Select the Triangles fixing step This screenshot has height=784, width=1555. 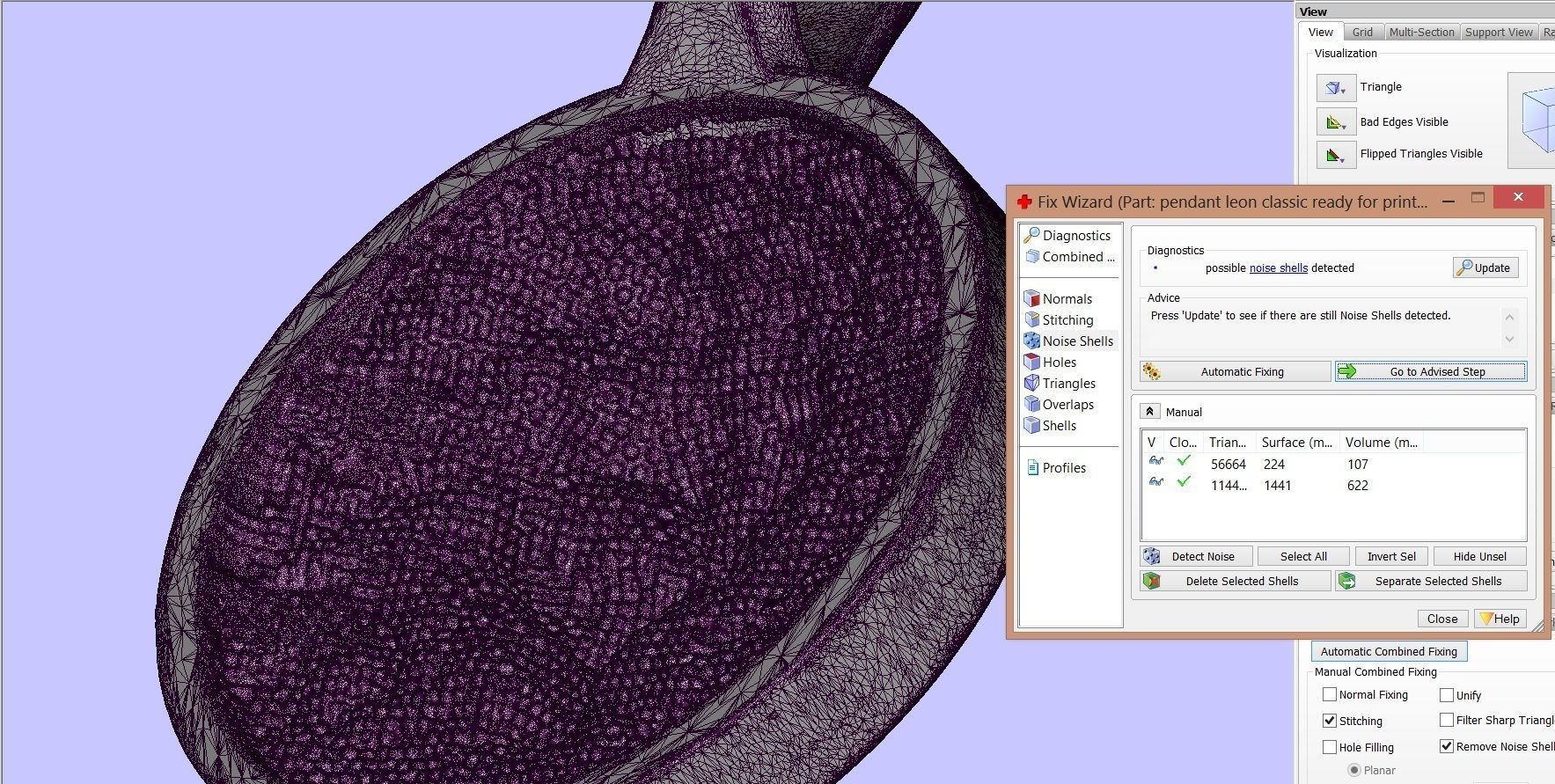pos(1060,384)
